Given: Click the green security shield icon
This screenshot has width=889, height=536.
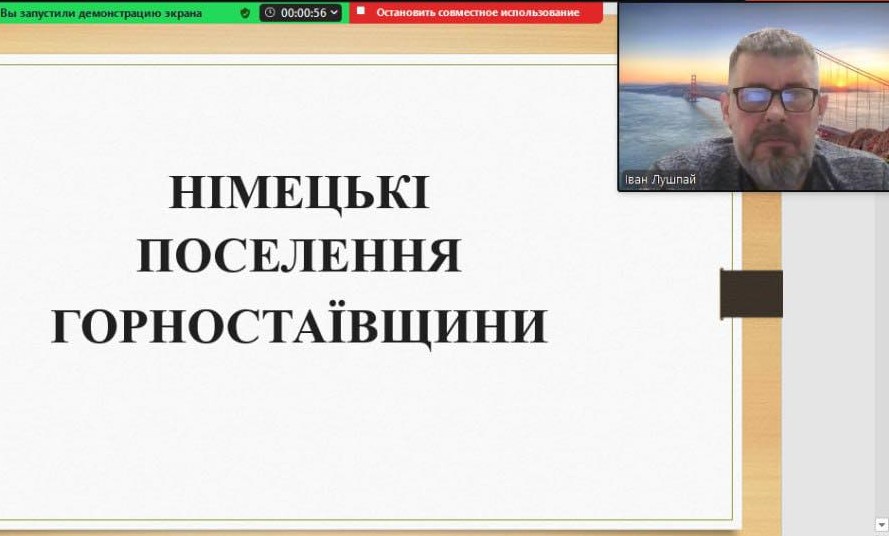Looking at the screenshot, I should [x=245, y=13].
